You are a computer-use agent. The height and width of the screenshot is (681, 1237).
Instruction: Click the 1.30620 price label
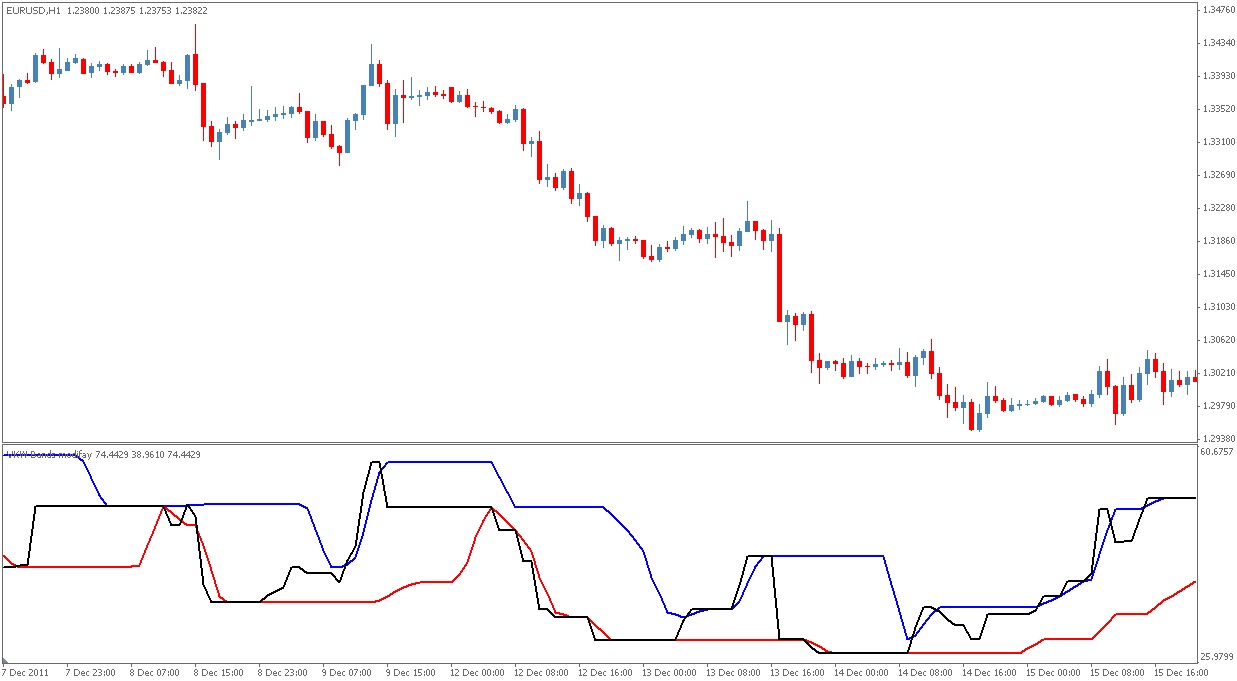1219,340
